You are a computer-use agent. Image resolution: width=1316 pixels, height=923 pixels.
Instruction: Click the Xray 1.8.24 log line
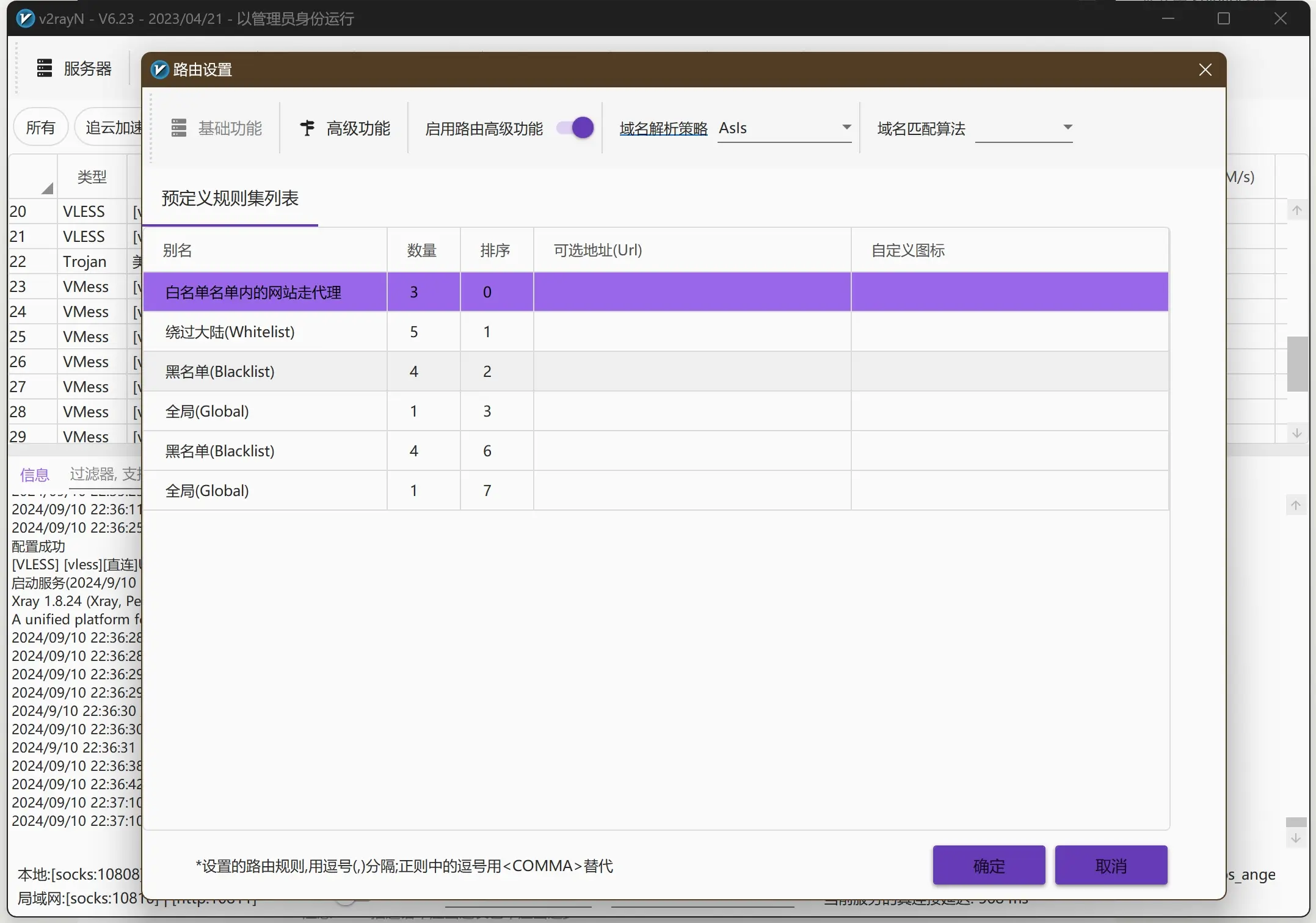(x=76, y=601)
